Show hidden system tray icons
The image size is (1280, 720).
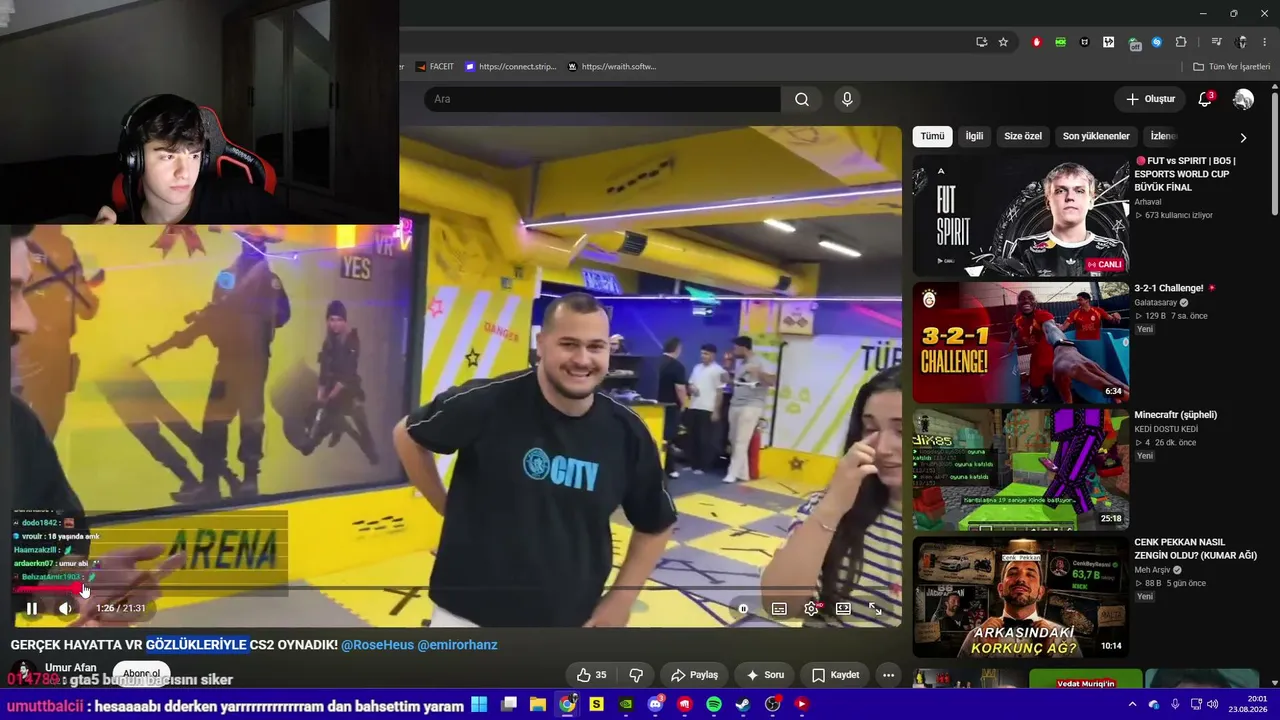click(1132, 704)
